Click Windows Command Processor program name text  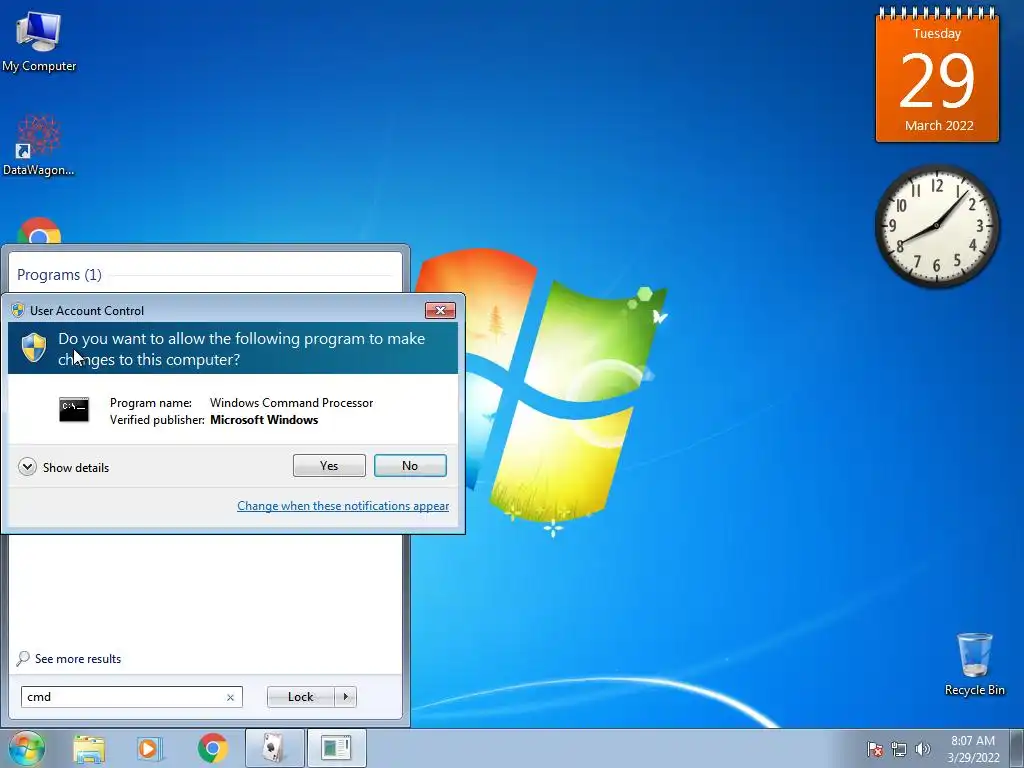pos(291,403)
